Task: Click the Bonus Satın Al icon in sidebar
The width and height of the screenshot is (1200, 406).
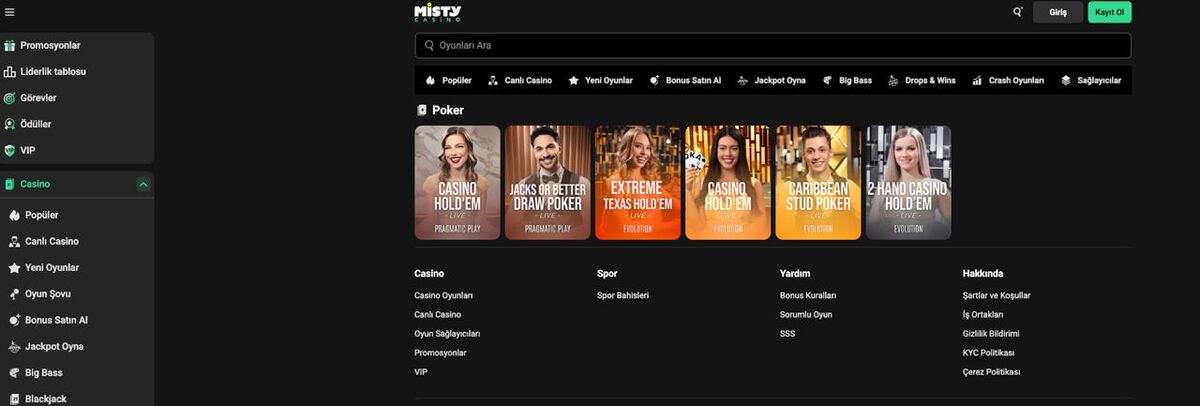Action: pyautogui.click(x=15, y=320)
